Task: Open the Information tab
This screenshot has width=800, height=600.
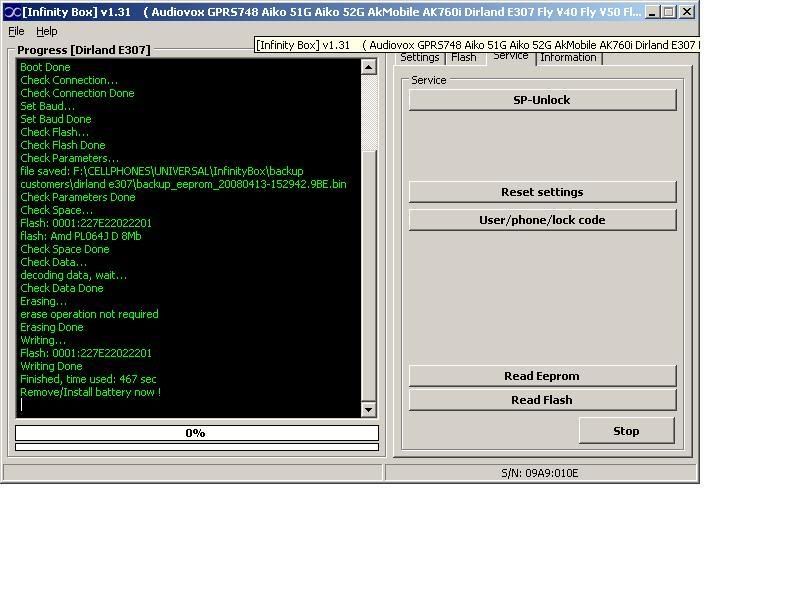Action: pyautogui.click(x=568, y=58)
